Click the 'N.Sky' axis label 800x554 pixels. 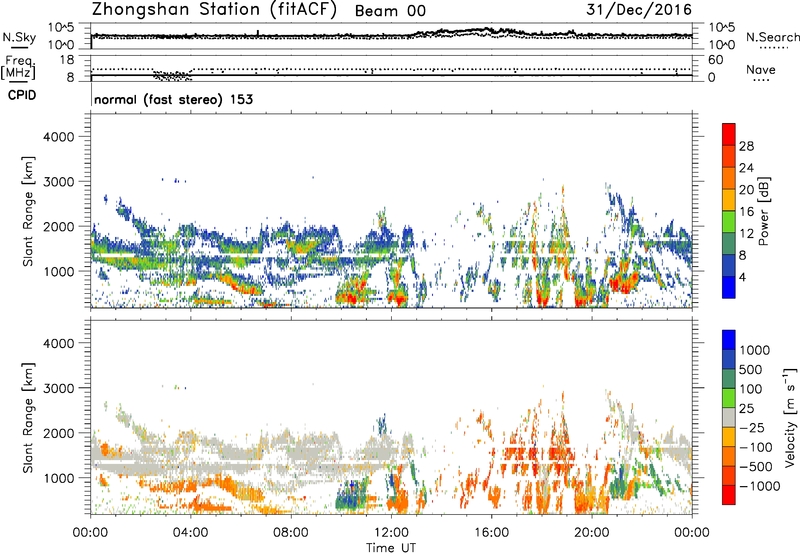click(x=19, y=37)
